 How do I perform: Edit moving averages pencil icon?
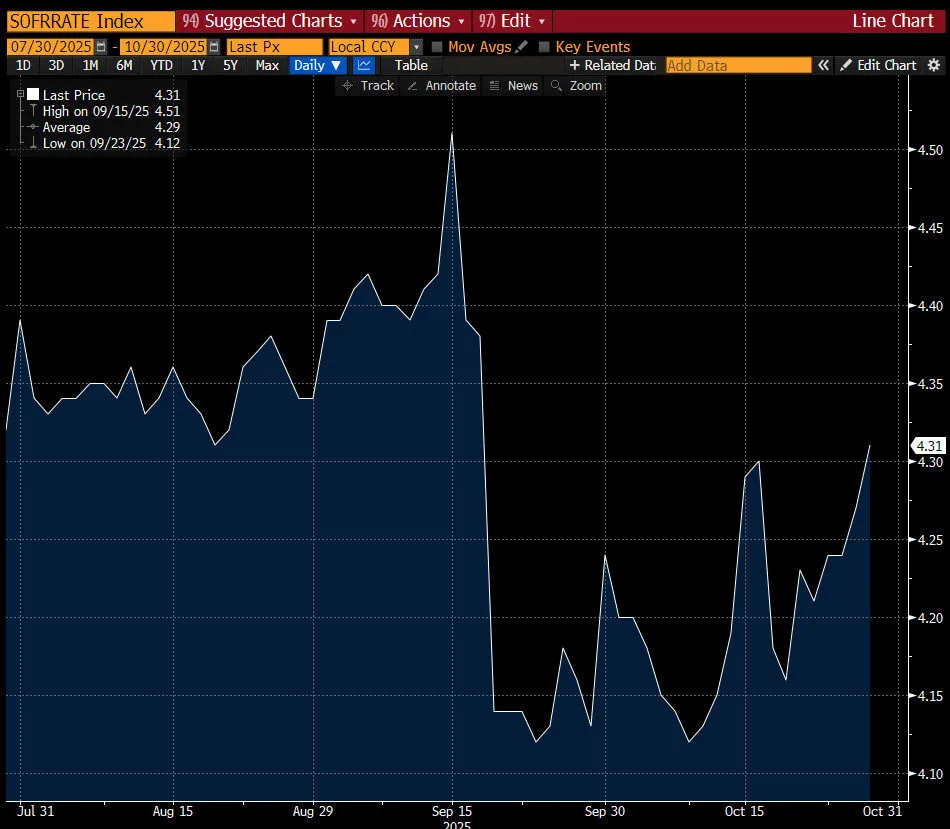point(520,47)
